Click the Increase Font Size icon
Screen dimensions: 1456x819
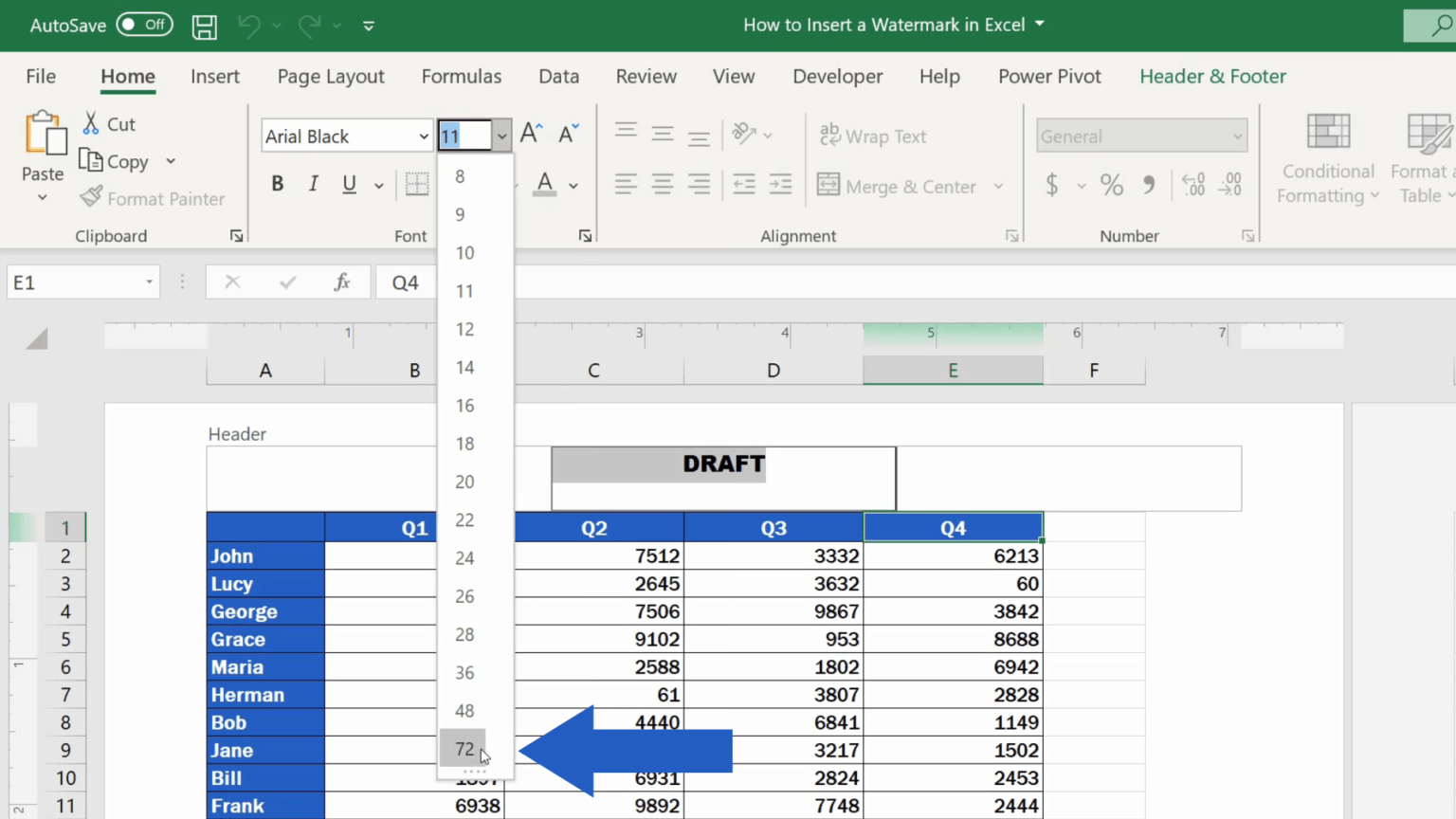coord(529,133)
